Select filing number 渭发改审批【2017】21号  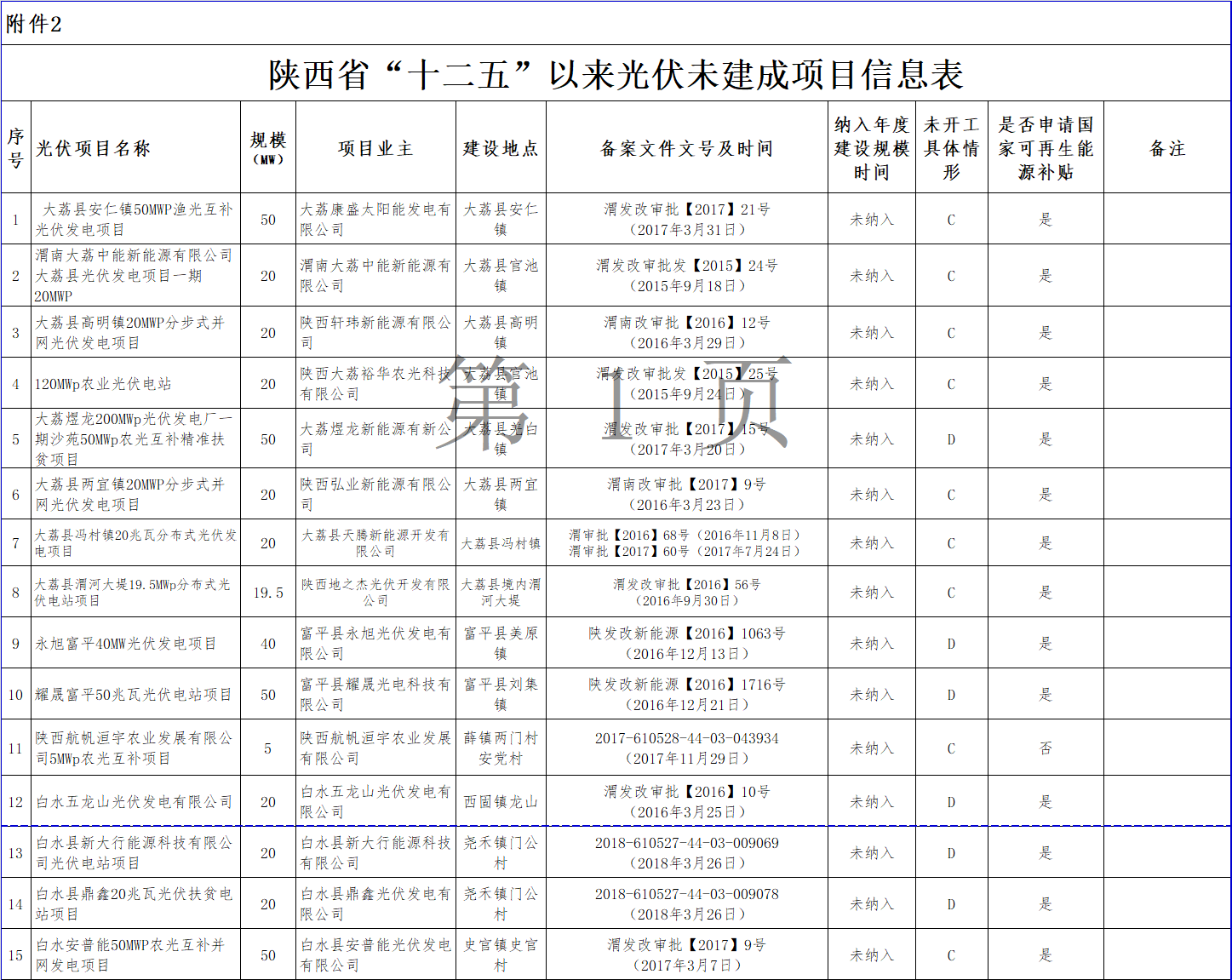[x=686, y=209]
